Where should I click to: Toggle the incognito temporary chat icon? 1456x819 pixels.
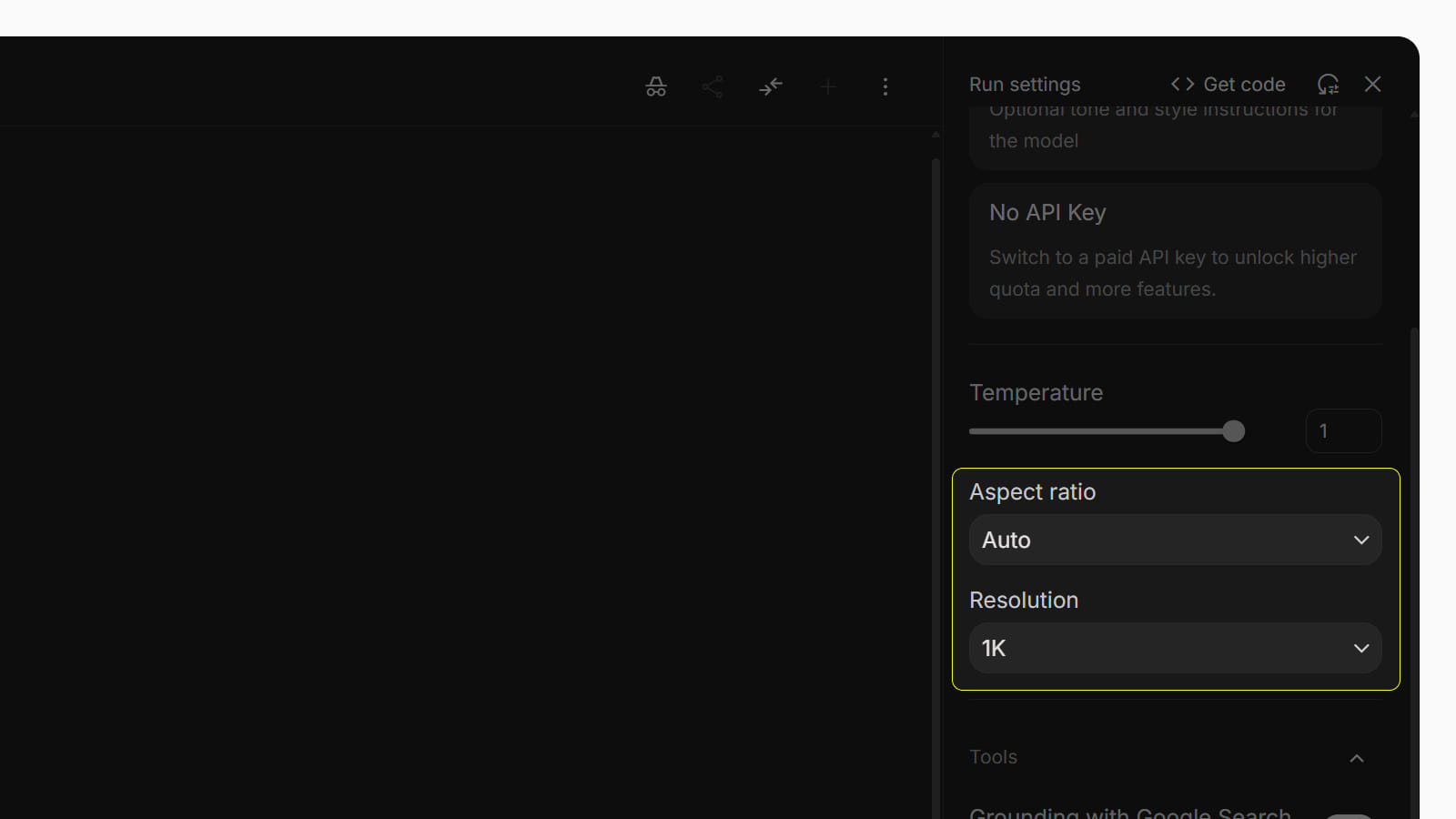[656, 86]
